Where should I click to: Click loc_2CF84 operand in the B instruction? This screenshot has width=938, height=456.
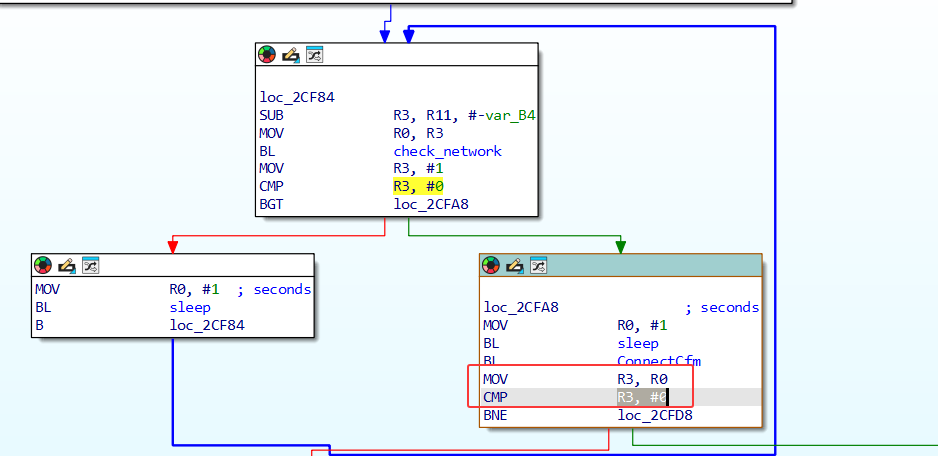pyautogui.click(x=207, y=325)
